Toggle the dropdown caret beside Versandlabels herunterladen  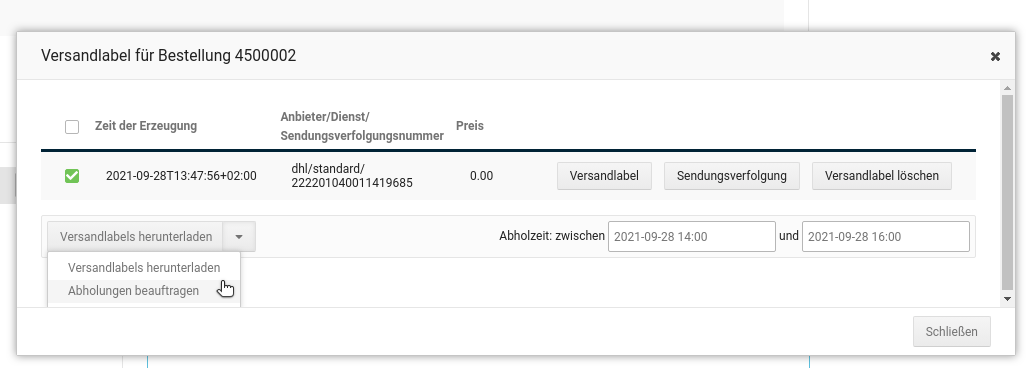pyautogui.click(x=240, y=236)
